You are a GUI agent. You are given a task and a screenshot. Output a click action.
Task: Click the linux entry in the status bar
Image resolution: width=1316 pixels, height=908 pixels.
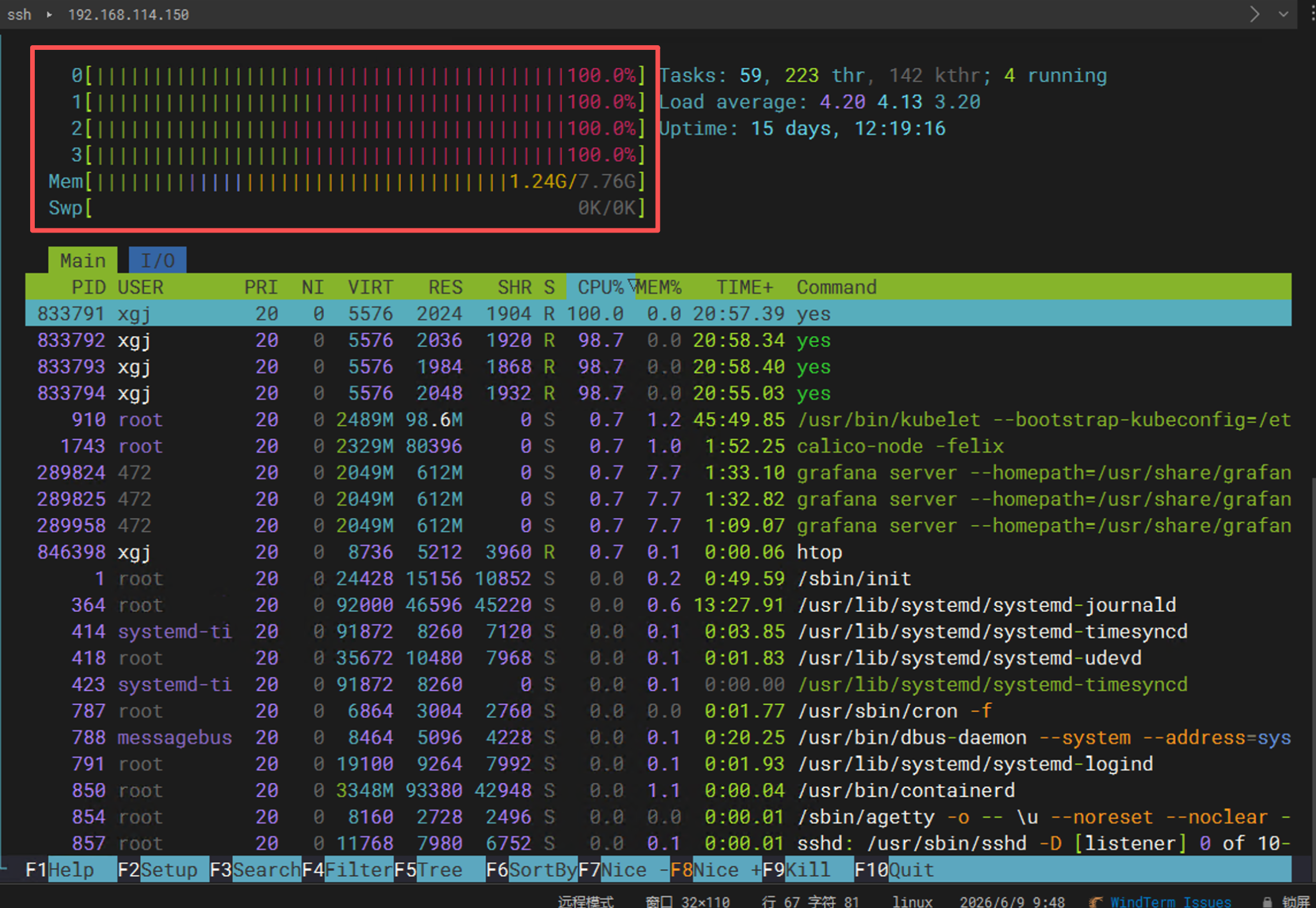(x=913, y=901)
